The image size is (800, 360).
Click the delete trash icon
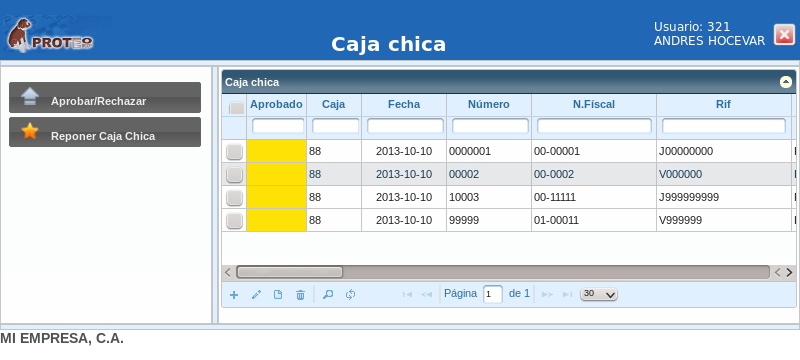coord(301,295)
